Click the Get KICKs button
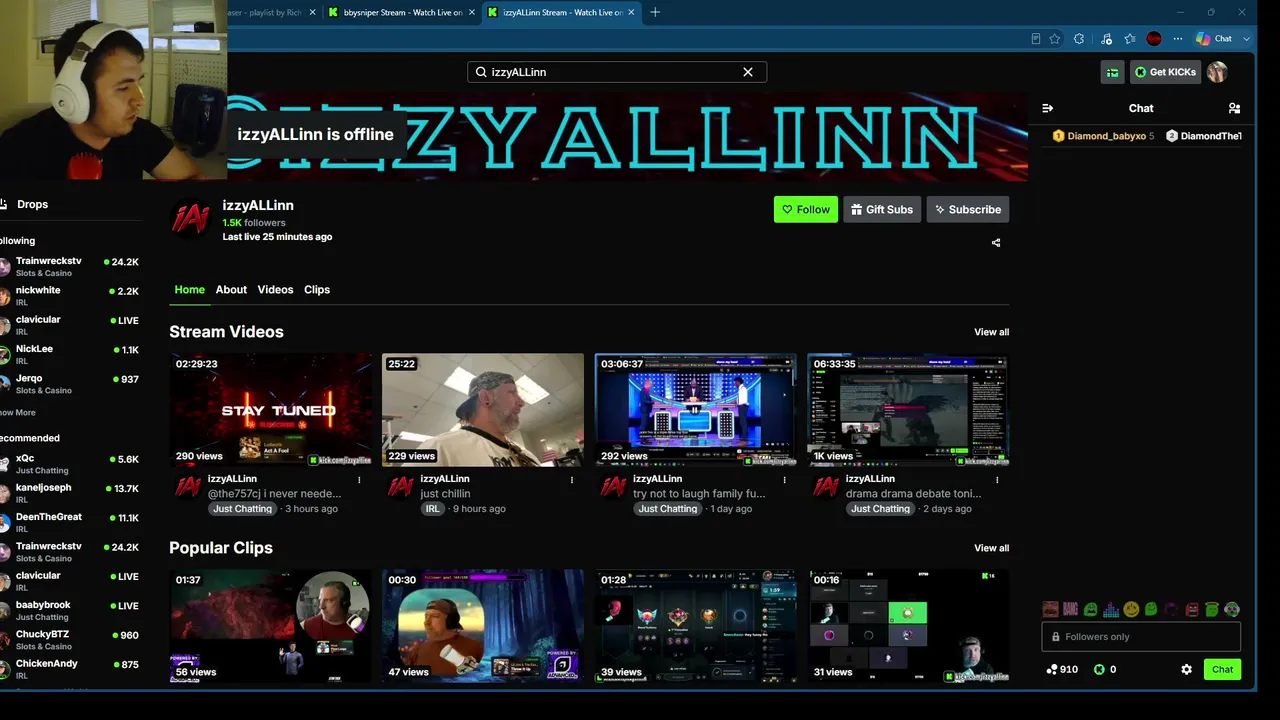The width and height of the screenshot is (1280, 720). click(1165, 72)
